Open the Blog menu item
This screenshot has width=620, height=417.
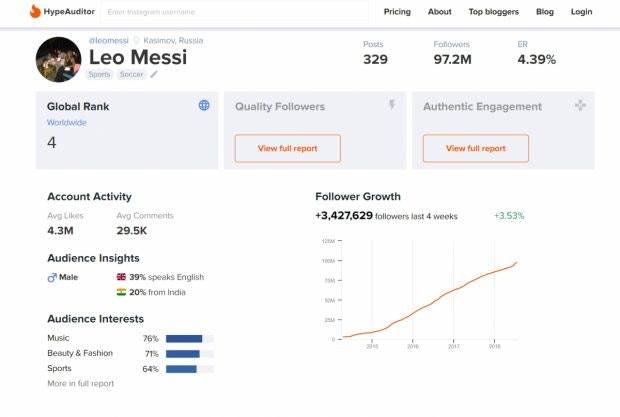545,12
